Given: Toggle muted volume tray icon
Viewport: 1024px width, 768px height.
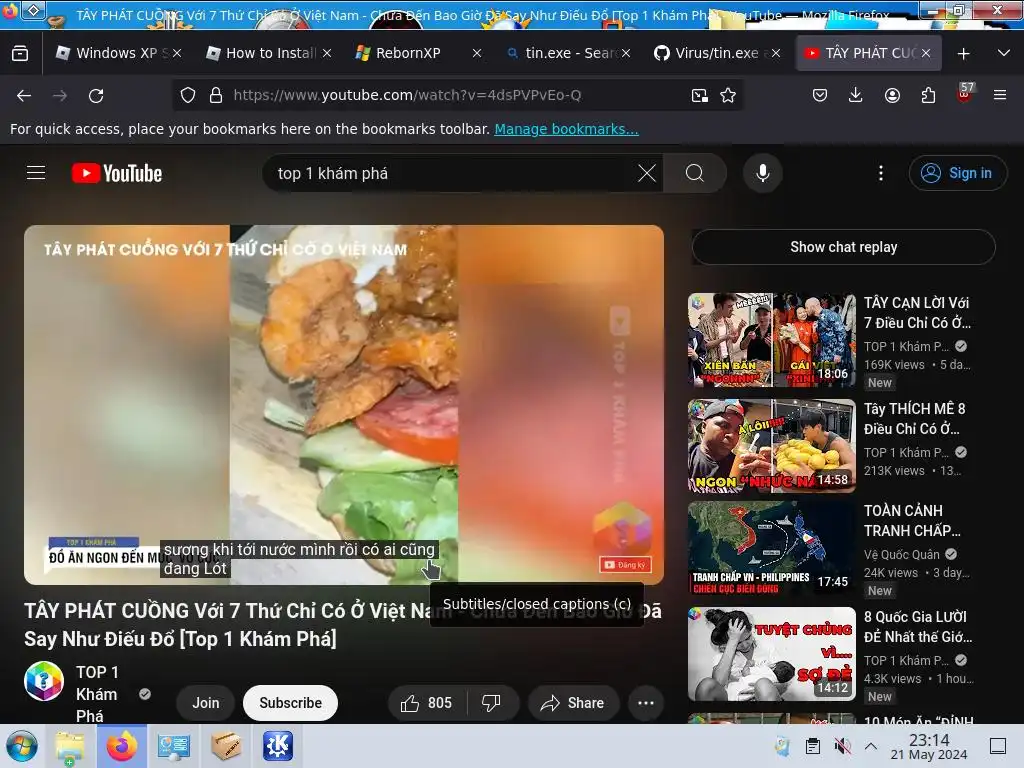Looking at the screenshot, I should [x=842, y=746].
